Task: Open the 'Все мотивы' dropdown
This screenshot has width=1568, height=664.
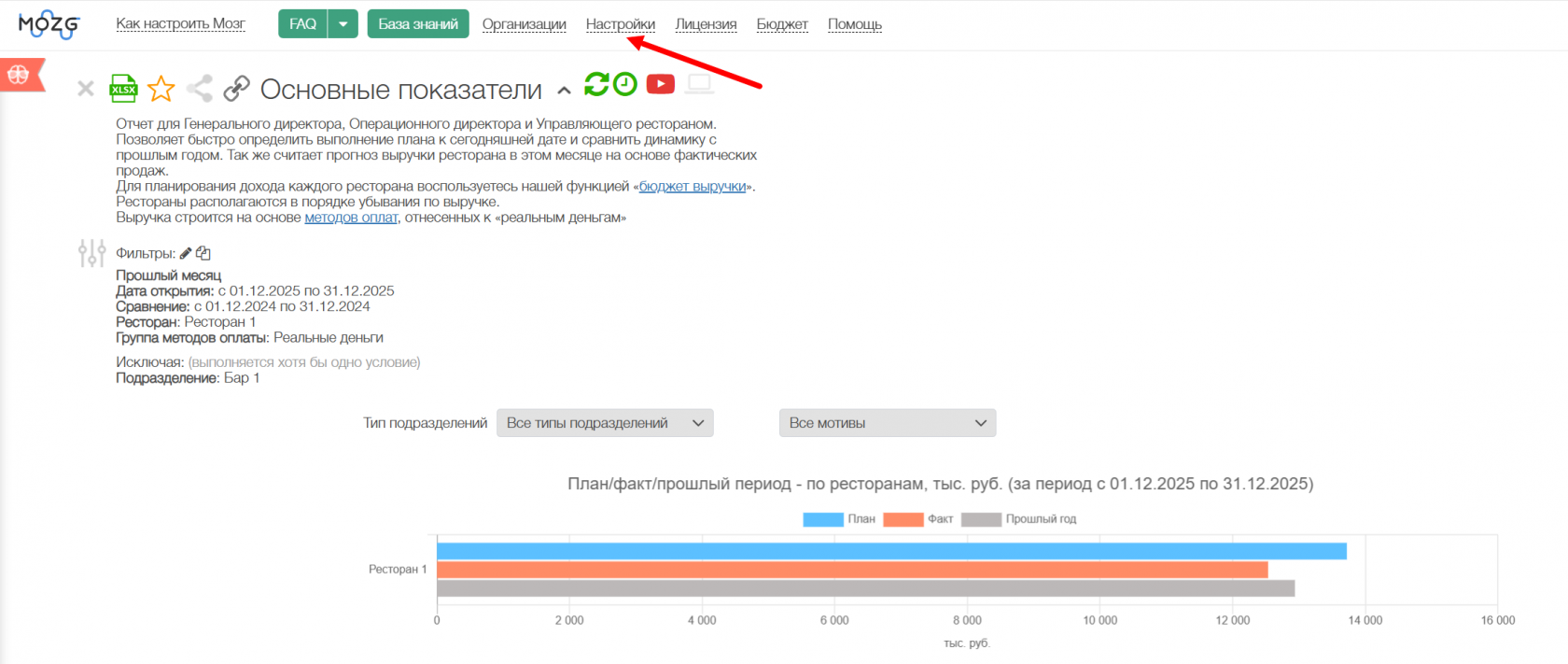Action: [x=887, y=423]
